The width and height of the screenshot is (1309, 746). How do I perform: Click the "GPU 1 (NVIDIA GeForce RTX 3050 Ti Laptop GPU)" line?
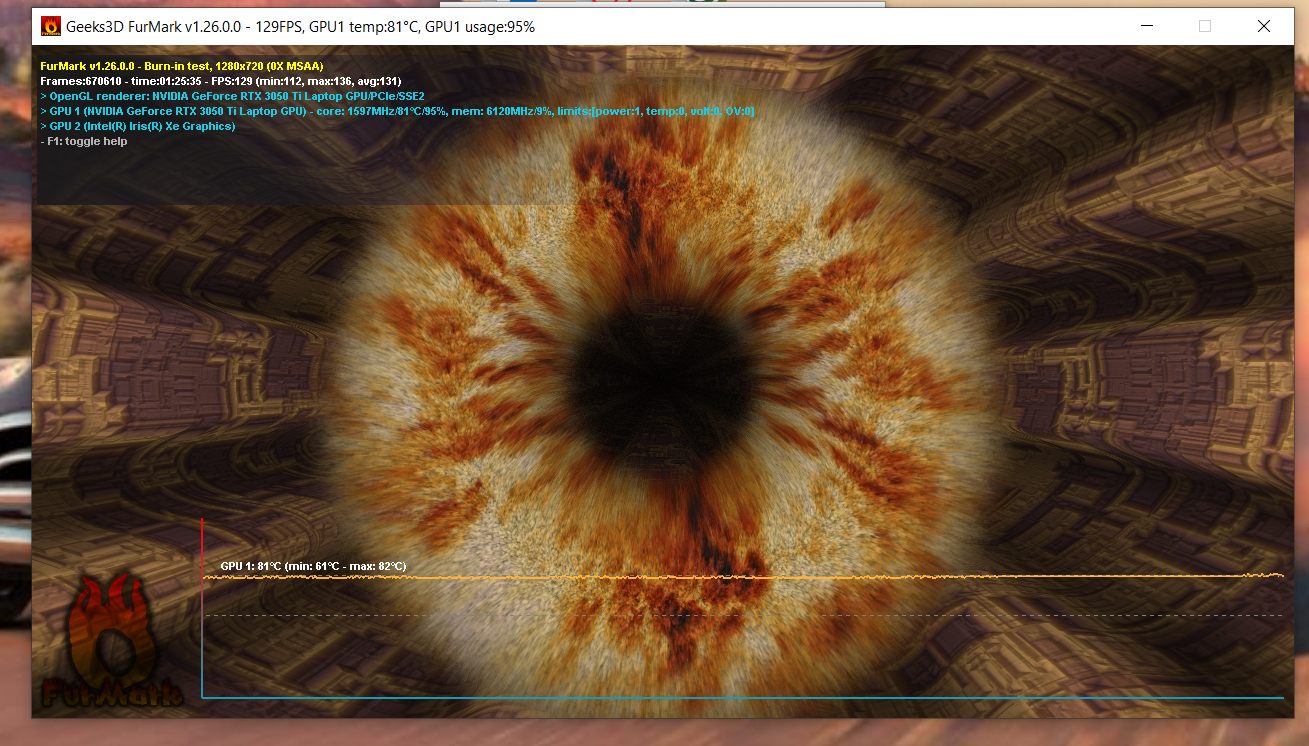pyautogui.click(x=397, y=111)
